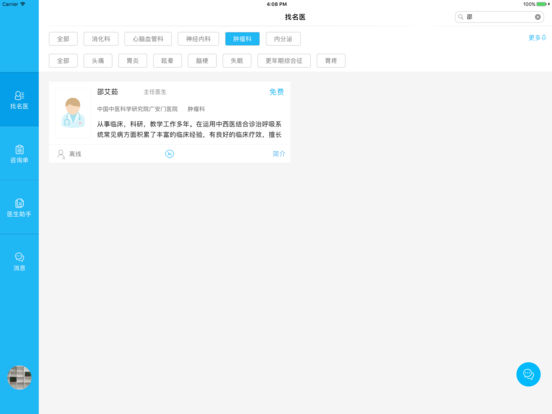The image size is (552, 414).
Task: Tap the 免费 free consultation label
Action: pos(276,92)
